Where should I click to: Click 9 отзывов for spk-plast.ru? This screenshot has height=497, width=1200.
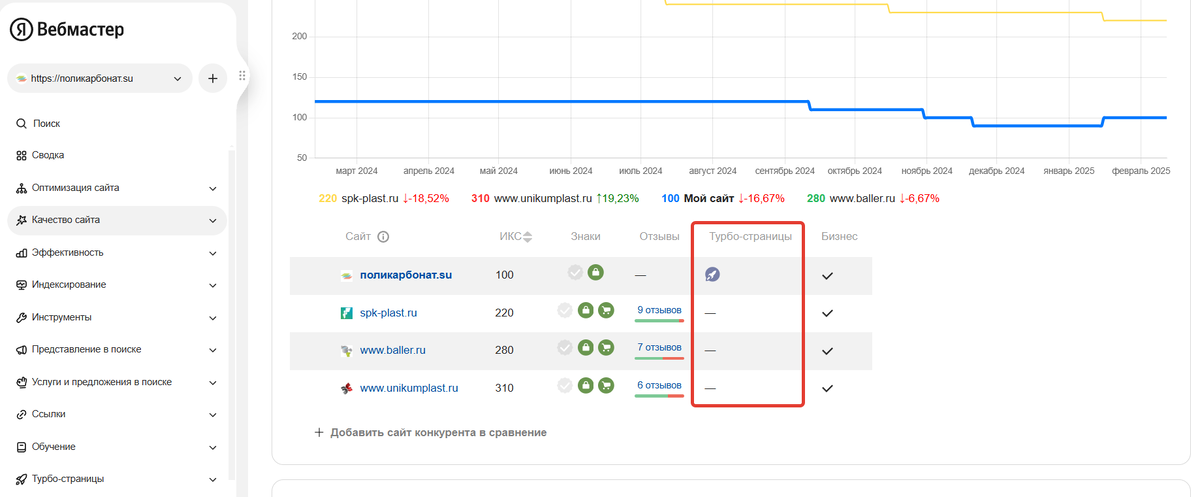click(659, 310)
